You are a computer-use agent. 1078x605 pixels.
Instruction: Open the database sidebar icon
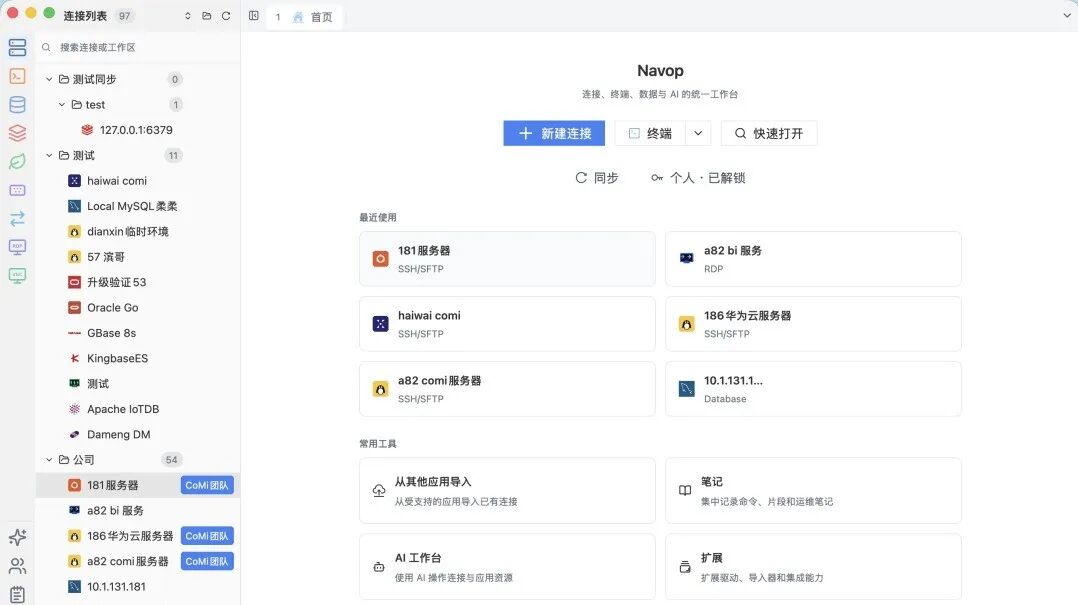click(17, 104)
